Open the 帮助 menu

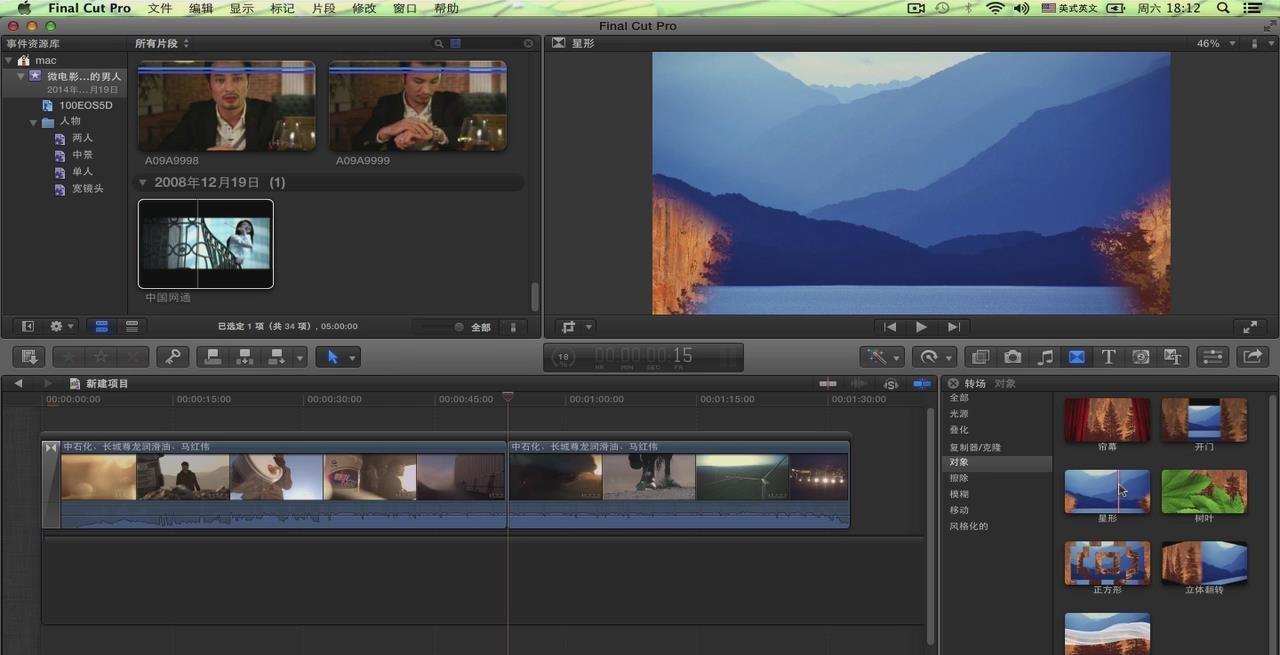(446, 8)
